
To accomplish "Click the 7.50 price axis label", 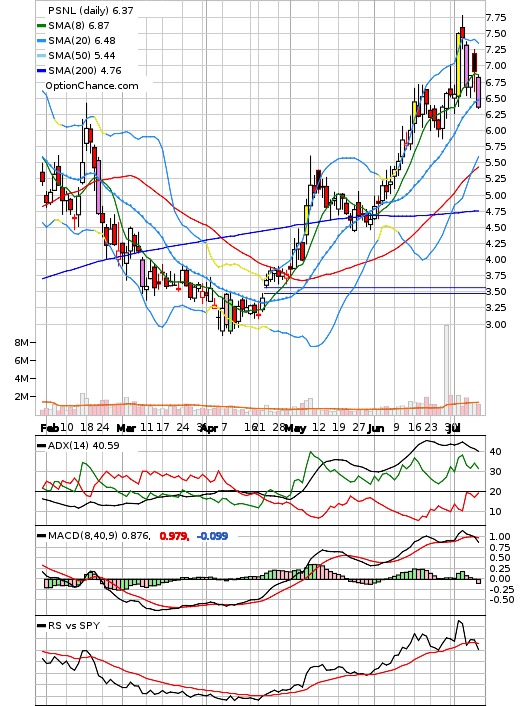I will [495, 34].
